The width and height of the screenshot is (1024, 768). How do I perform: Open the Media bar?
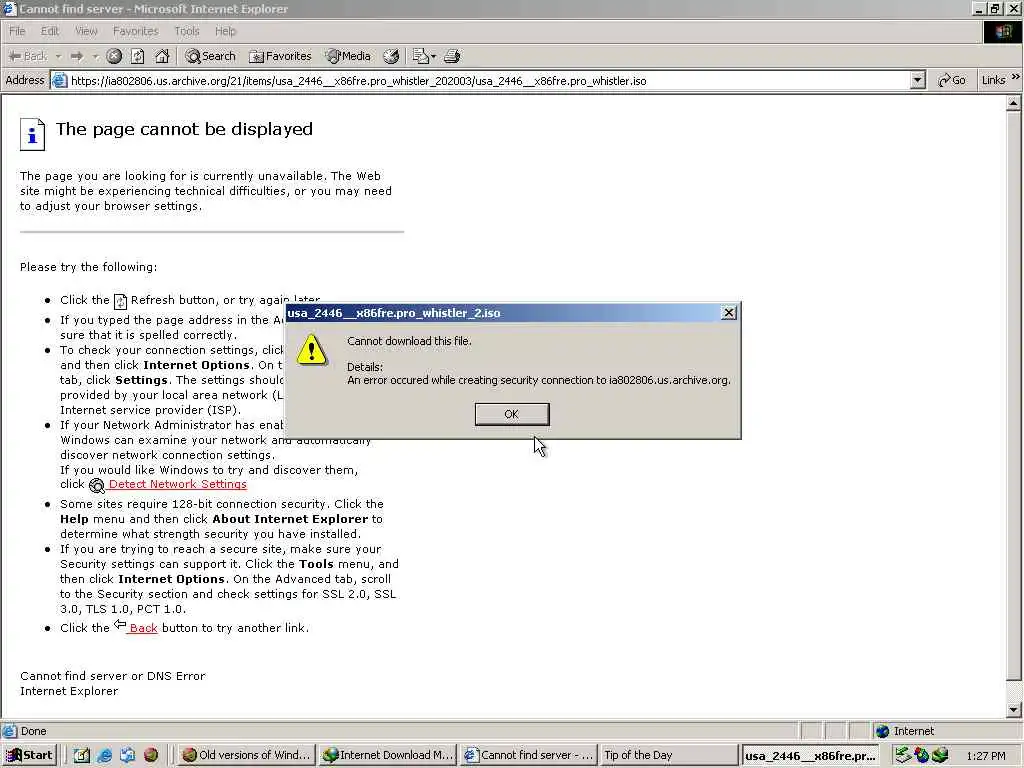tap(348, 56)
